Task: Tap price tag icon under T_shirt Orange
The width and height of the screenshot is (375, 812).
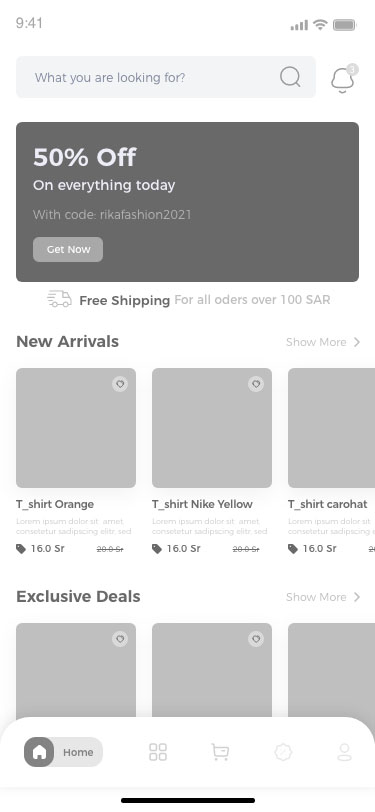Action: [x=21, y=549]
